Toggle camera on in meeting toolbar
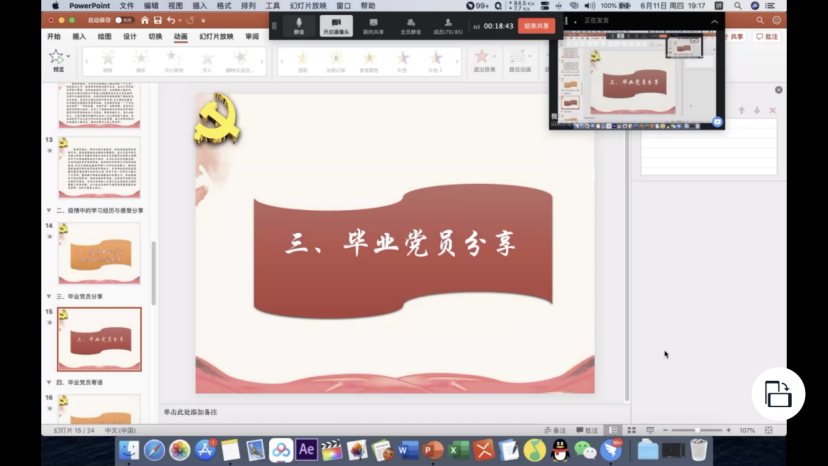This screenshot has width=828, height=466. [x=335, y=25]
